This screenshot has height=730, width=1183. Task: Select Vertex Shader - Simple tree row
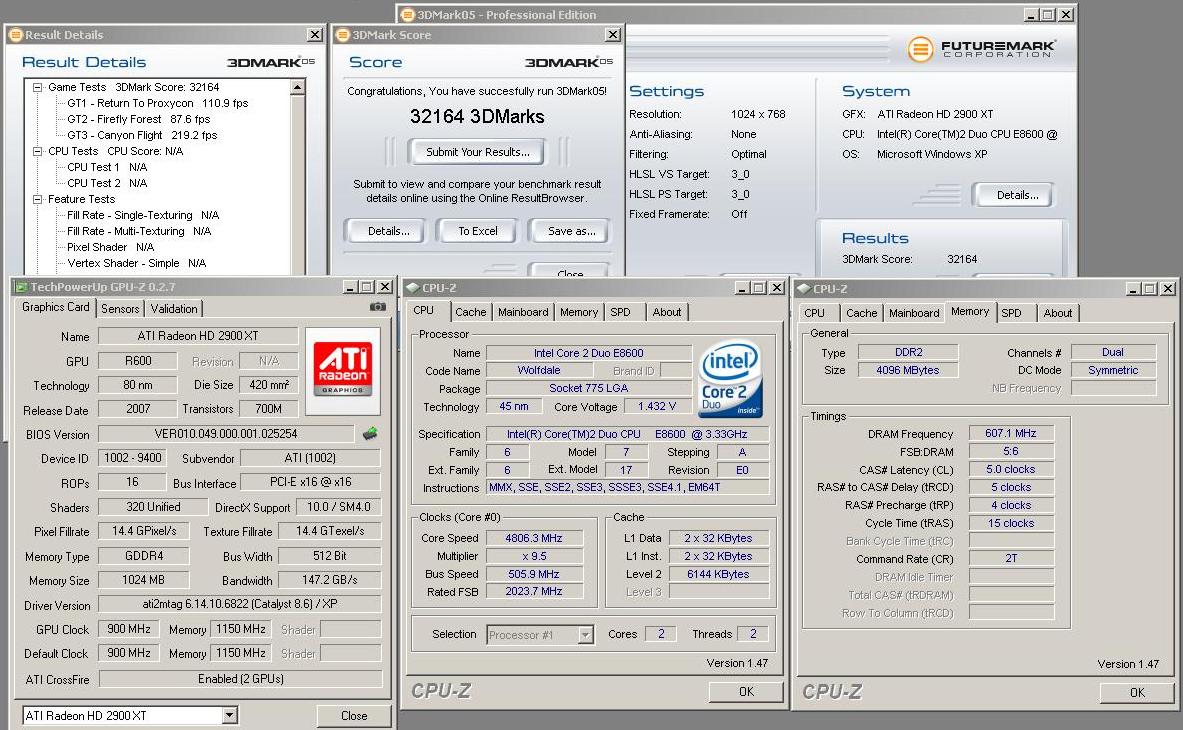137,263
